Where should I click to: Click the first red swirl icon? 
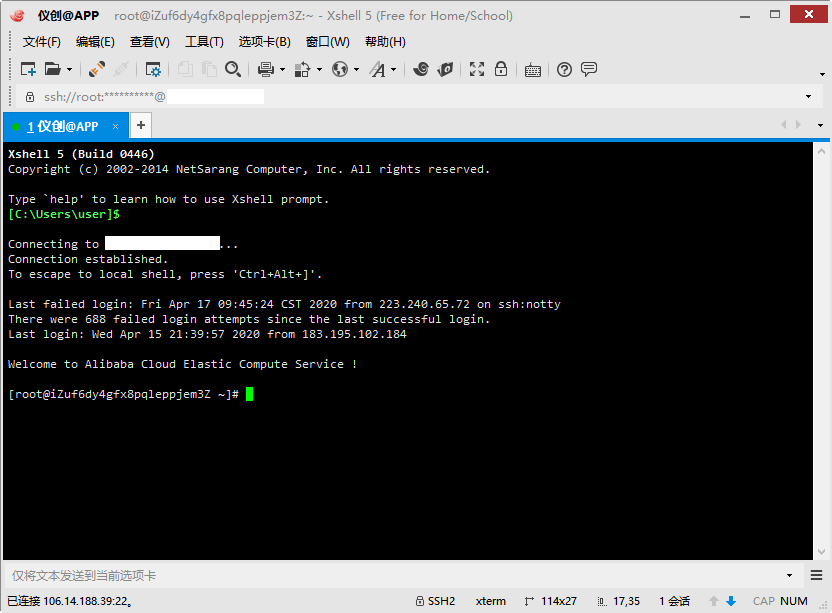click(x=421, y=69)
